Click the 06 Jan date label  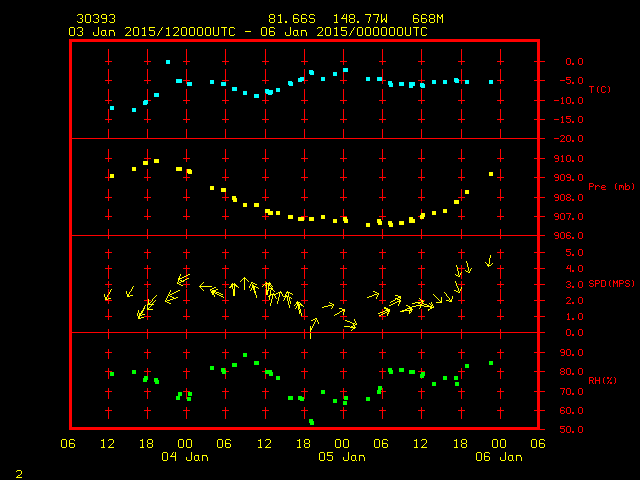499,457
